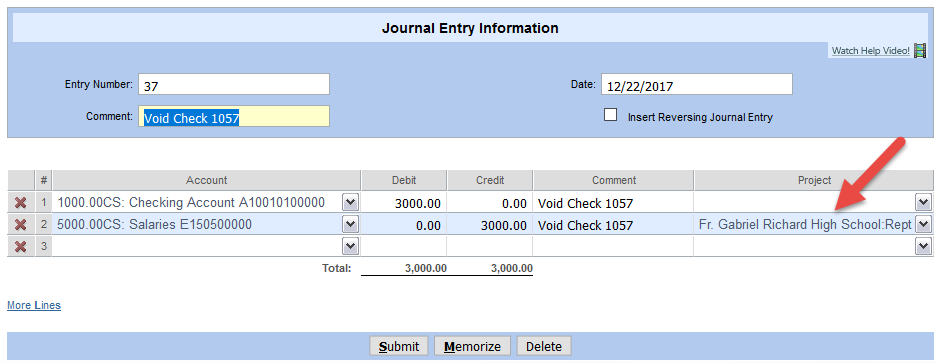Open the Watch Help Video link
The image size is (938, 363).
coord(871,51)
